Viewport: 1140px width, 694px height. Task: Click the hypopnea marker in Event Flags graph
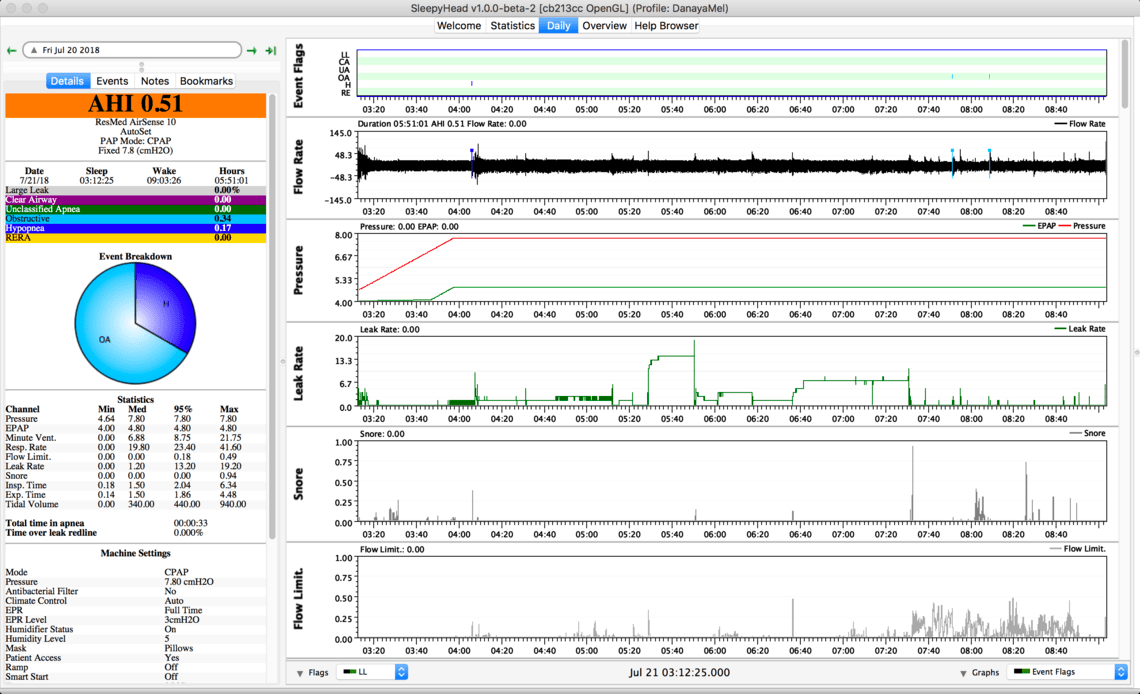(472, 84)
